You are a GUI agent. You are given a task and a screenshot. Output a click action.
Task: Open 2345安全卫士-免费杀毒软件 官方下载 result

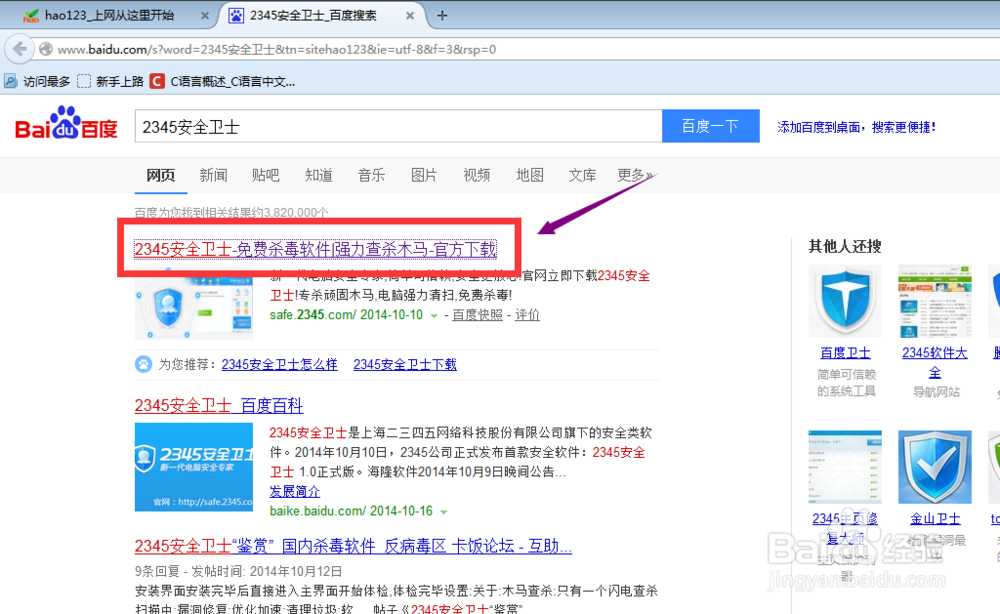tap(315, 249)
